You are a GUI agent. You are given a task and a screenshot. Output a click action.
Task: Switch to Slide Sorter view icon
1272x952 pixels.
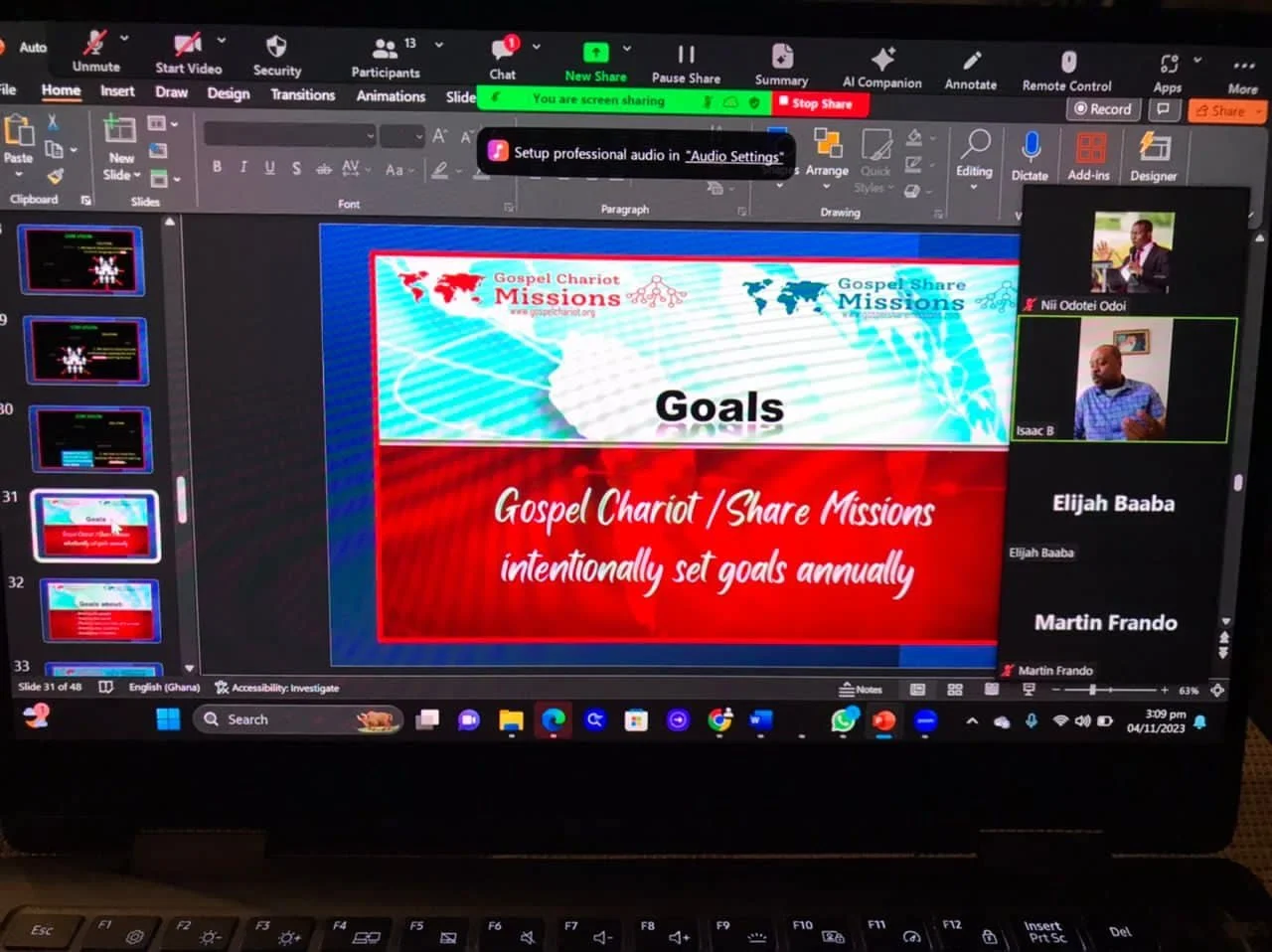point(955,689)
